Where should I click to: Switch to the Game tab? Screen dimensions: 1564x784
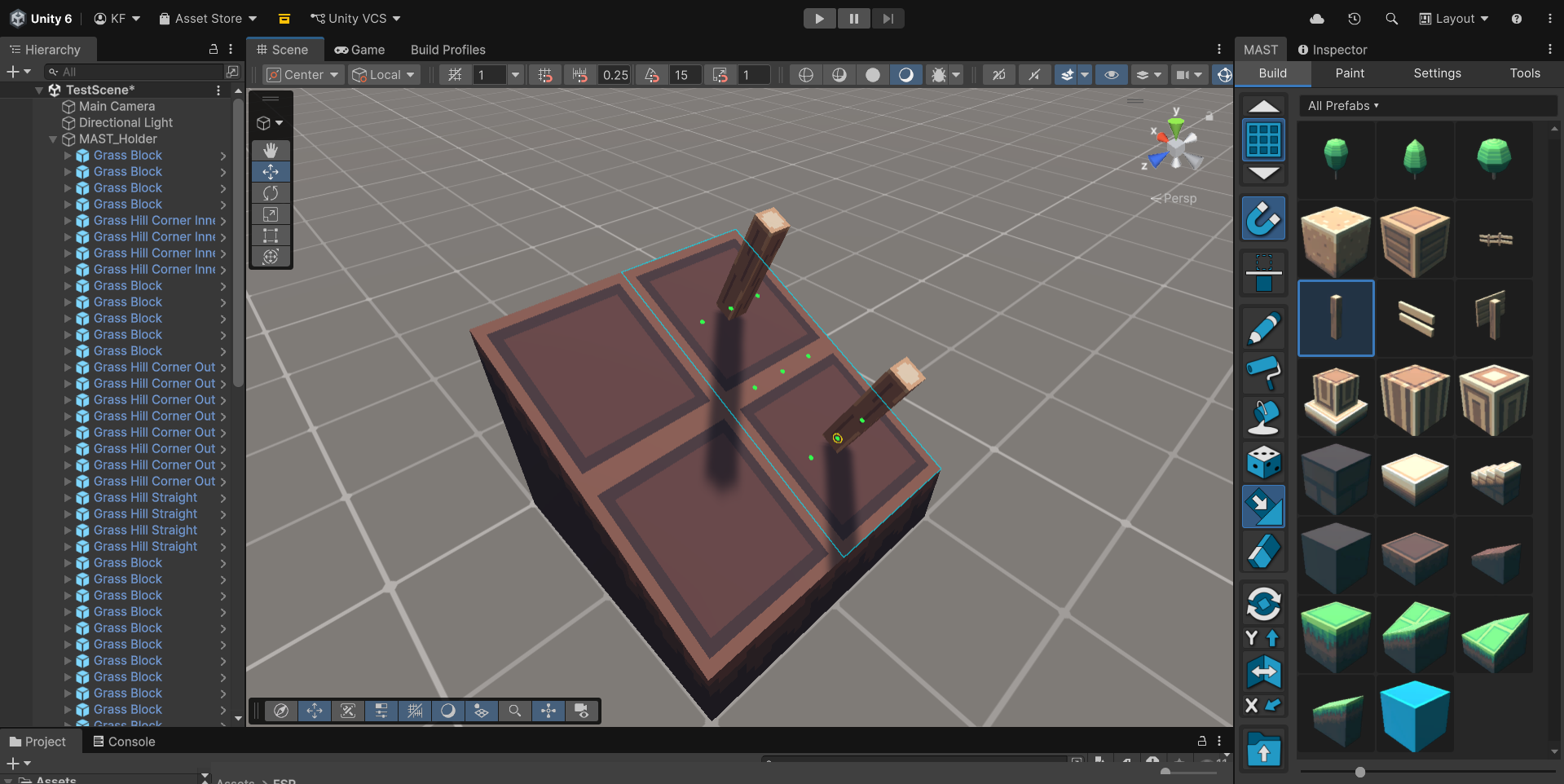pyautogui.click(x=359, y=50)
